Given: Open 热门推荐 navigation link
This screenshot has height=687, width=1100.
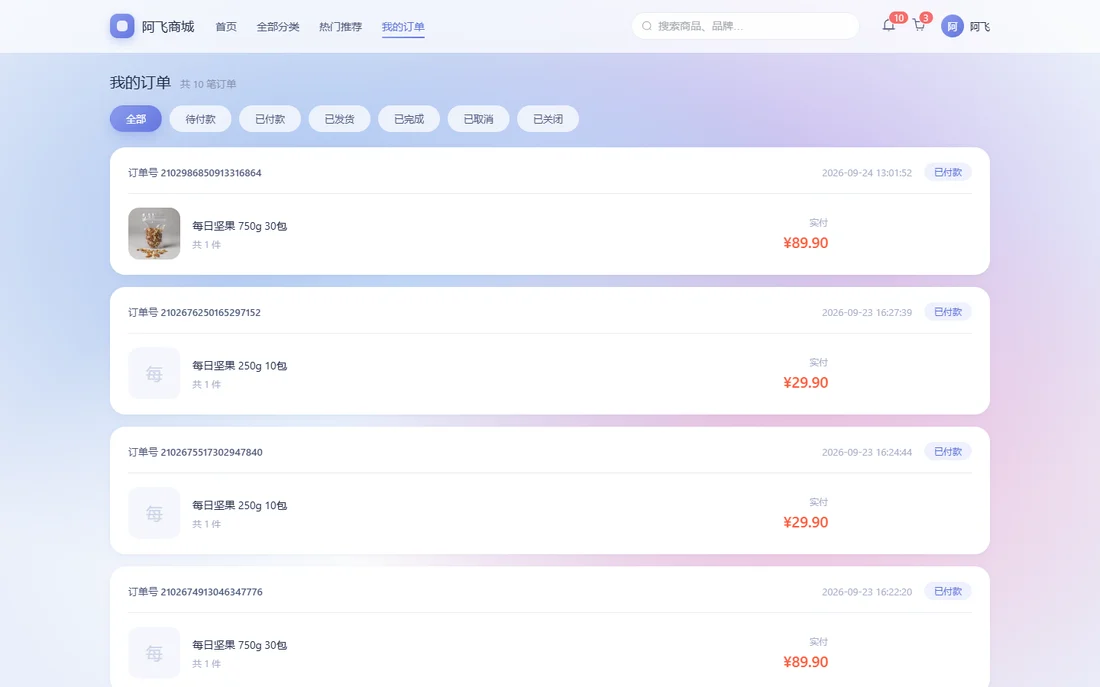Looking at the screenshot, I should [340, 27].
